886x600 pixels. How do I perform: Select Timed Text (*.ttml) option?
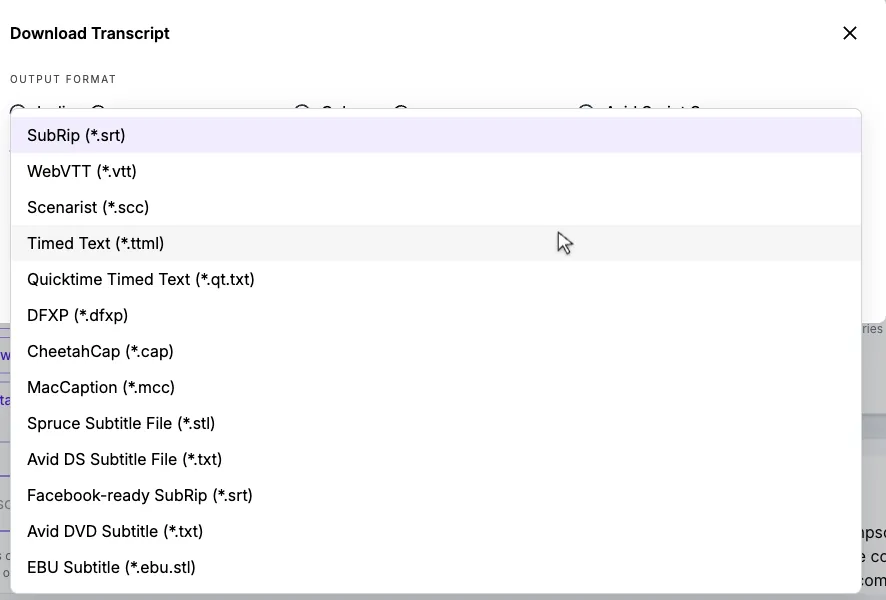436,243
